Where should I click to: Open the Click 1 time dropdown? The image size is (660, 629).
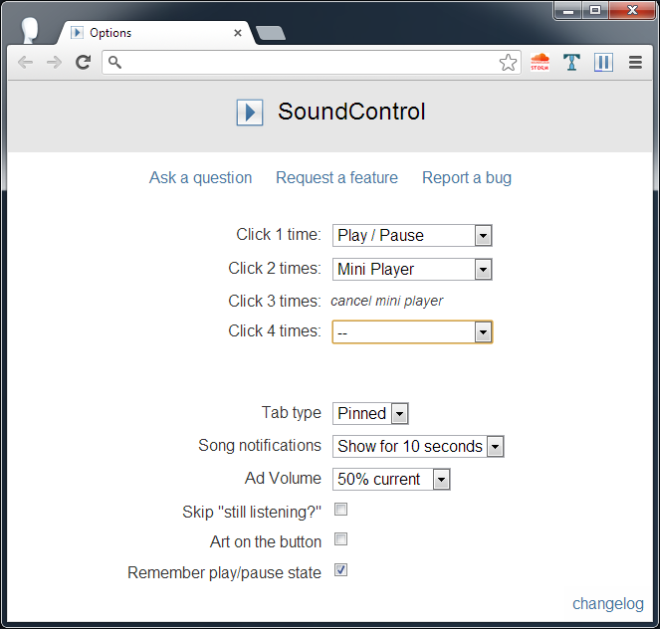pos(412,235)
